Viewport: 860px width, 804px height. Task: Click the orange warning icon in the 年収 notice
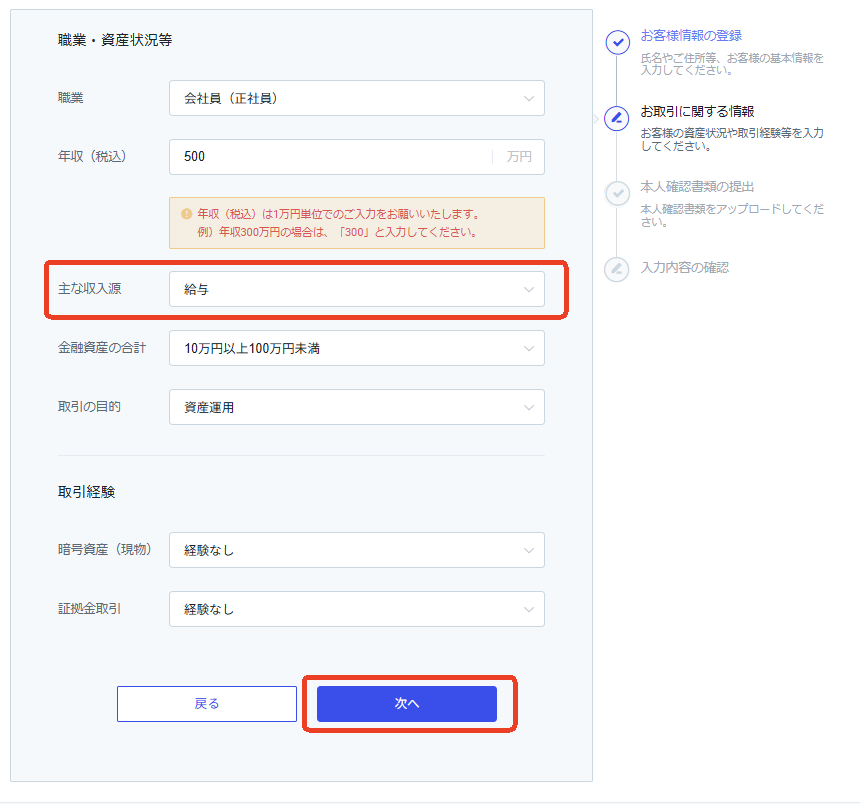coord(186,214)
